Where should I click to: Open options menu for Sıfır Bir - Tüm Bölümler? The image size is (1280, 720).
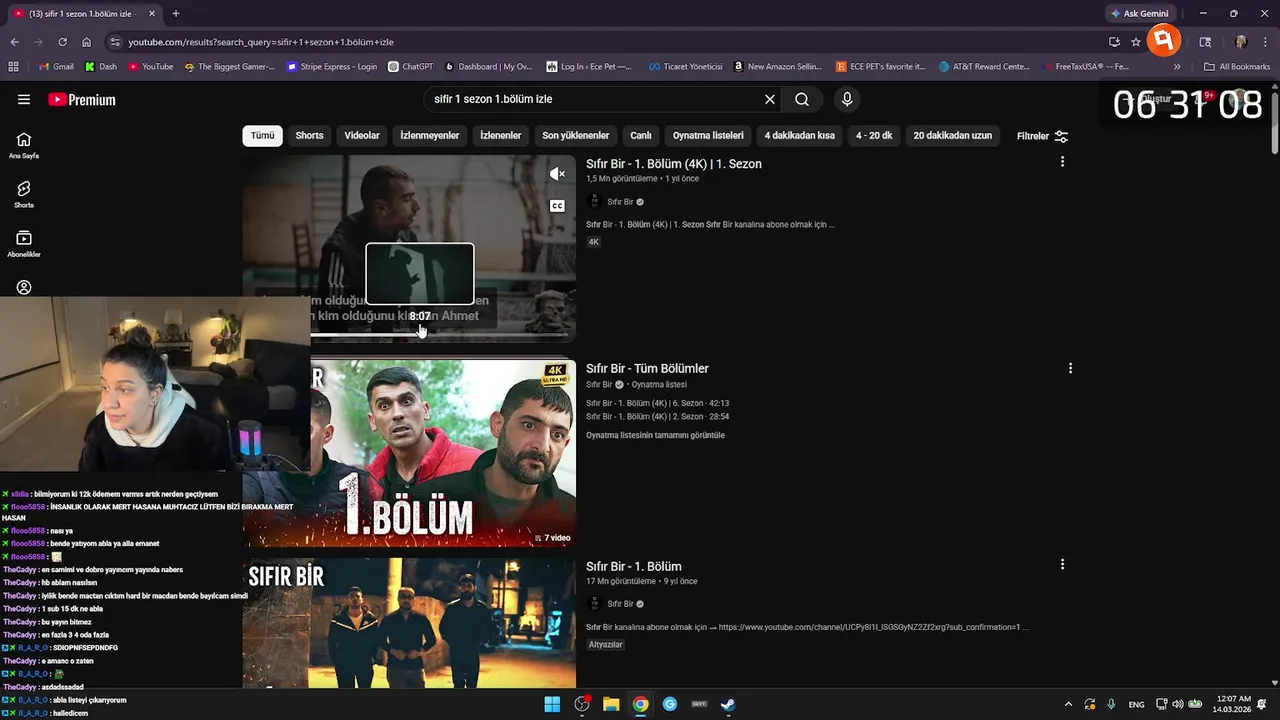pos(1070,368)
